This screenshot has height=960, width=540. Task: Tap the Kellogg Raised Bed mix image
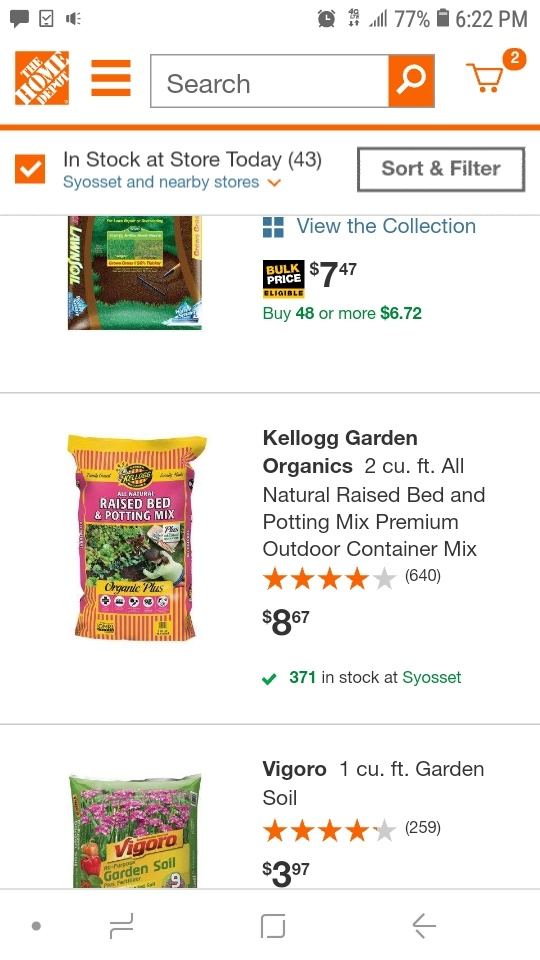(x=137, y=538)
